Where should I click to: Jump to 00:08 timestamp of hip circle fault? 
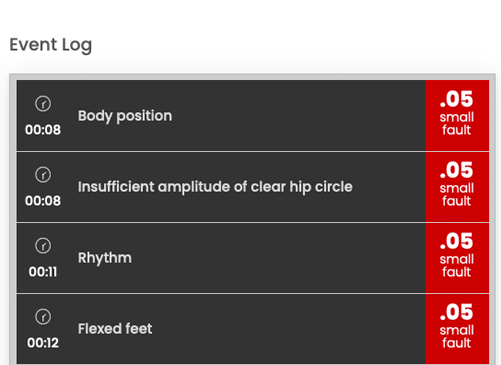[43, 201]
